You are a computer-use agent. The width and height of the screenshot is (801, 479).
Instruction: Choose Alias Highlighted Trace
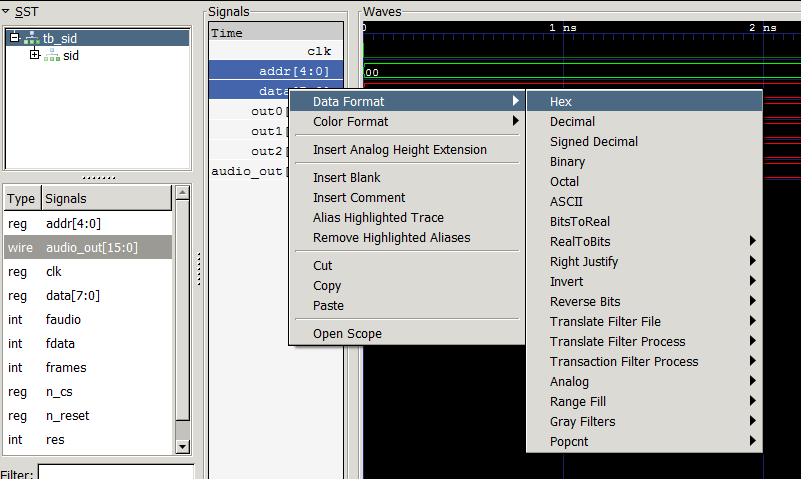pos(378,218)
